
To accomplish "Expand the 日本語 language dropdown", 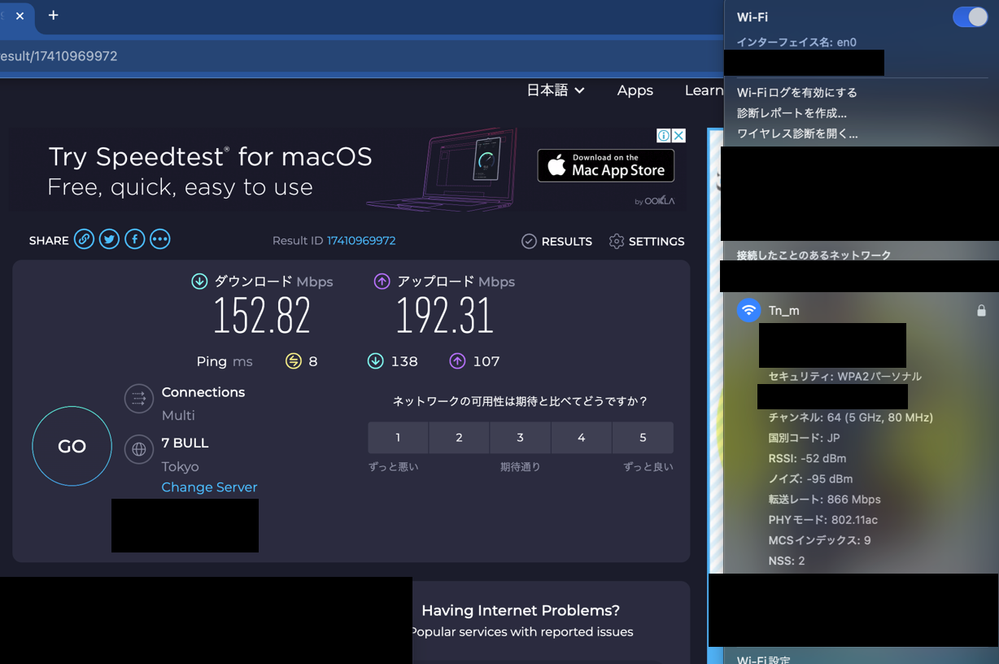I will coord(555,90).
